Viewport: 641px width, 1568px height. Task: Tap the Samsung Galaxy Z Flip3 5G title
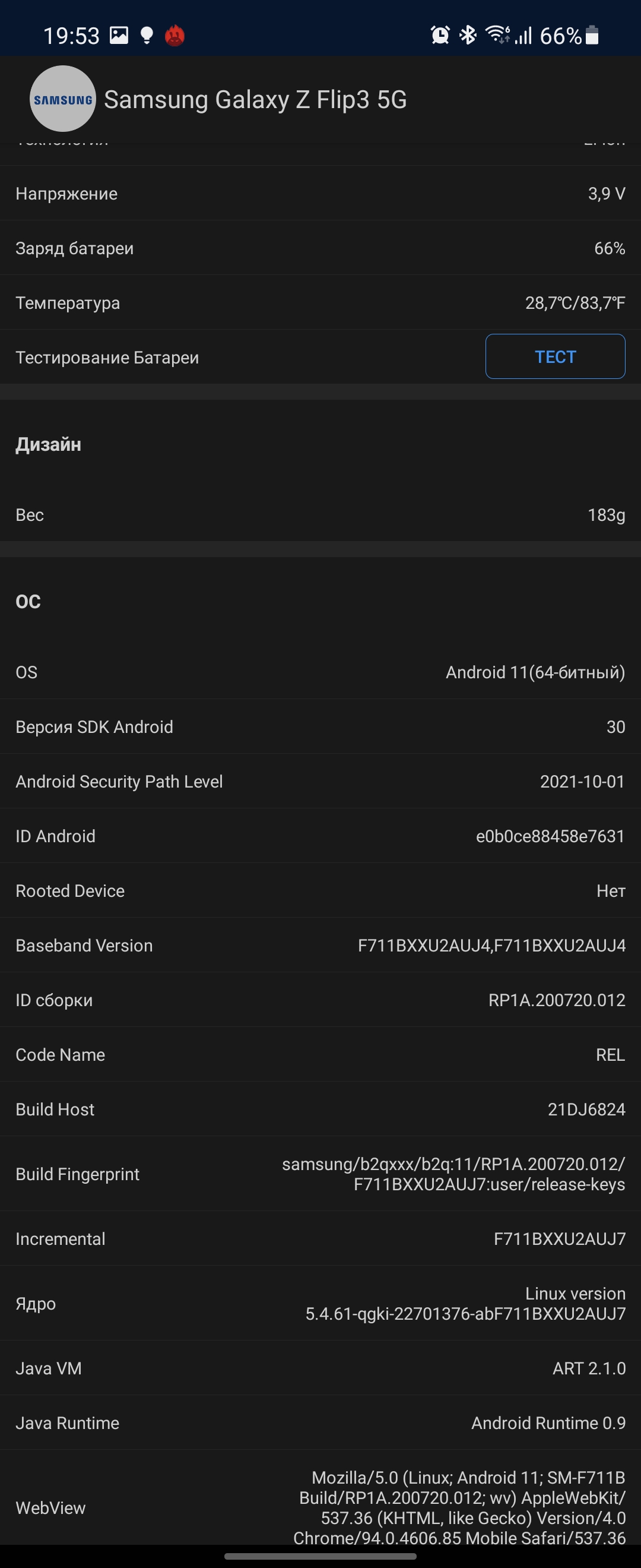[255, 100]
